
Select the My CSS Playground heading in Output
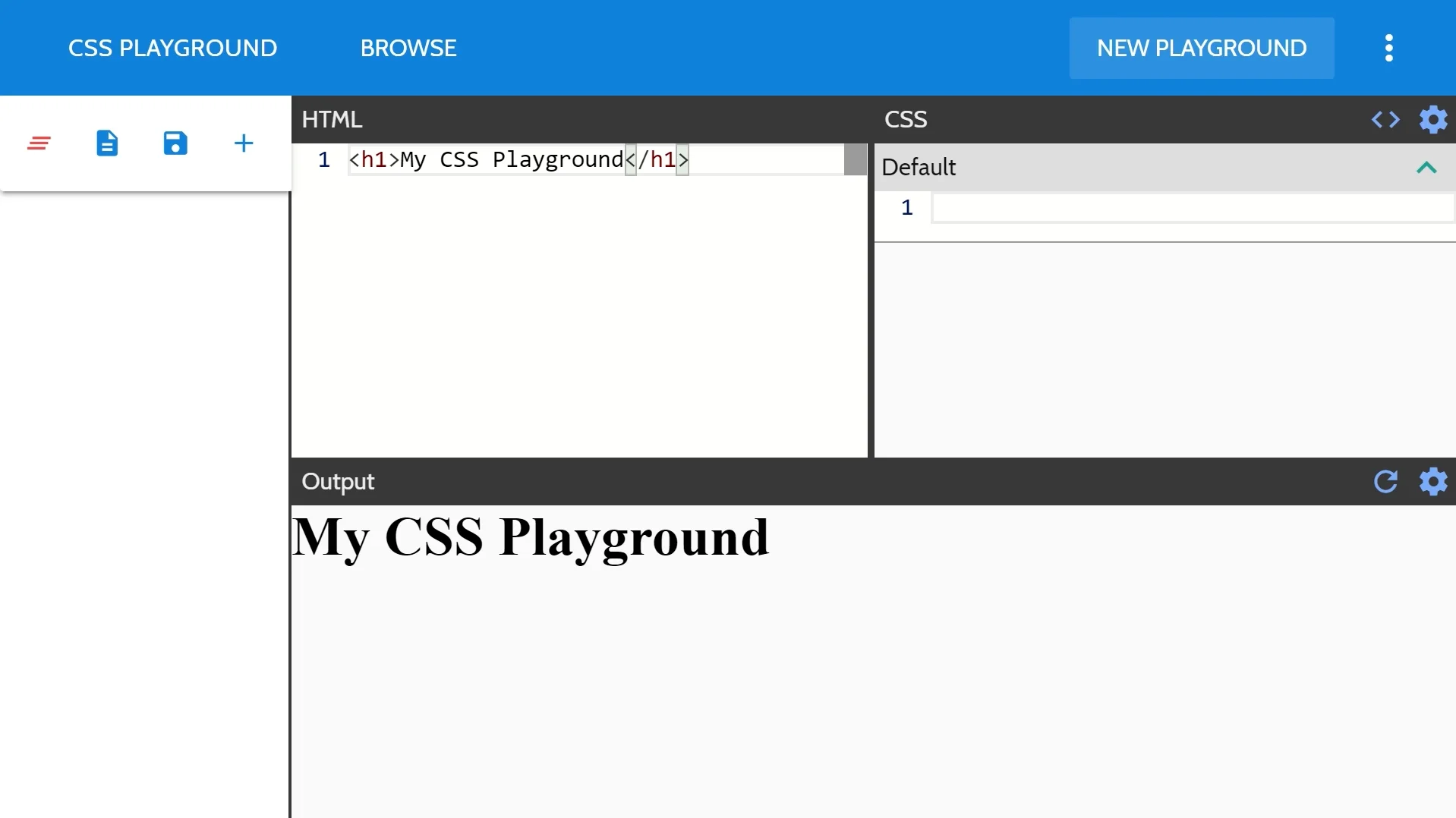point(531,539)
